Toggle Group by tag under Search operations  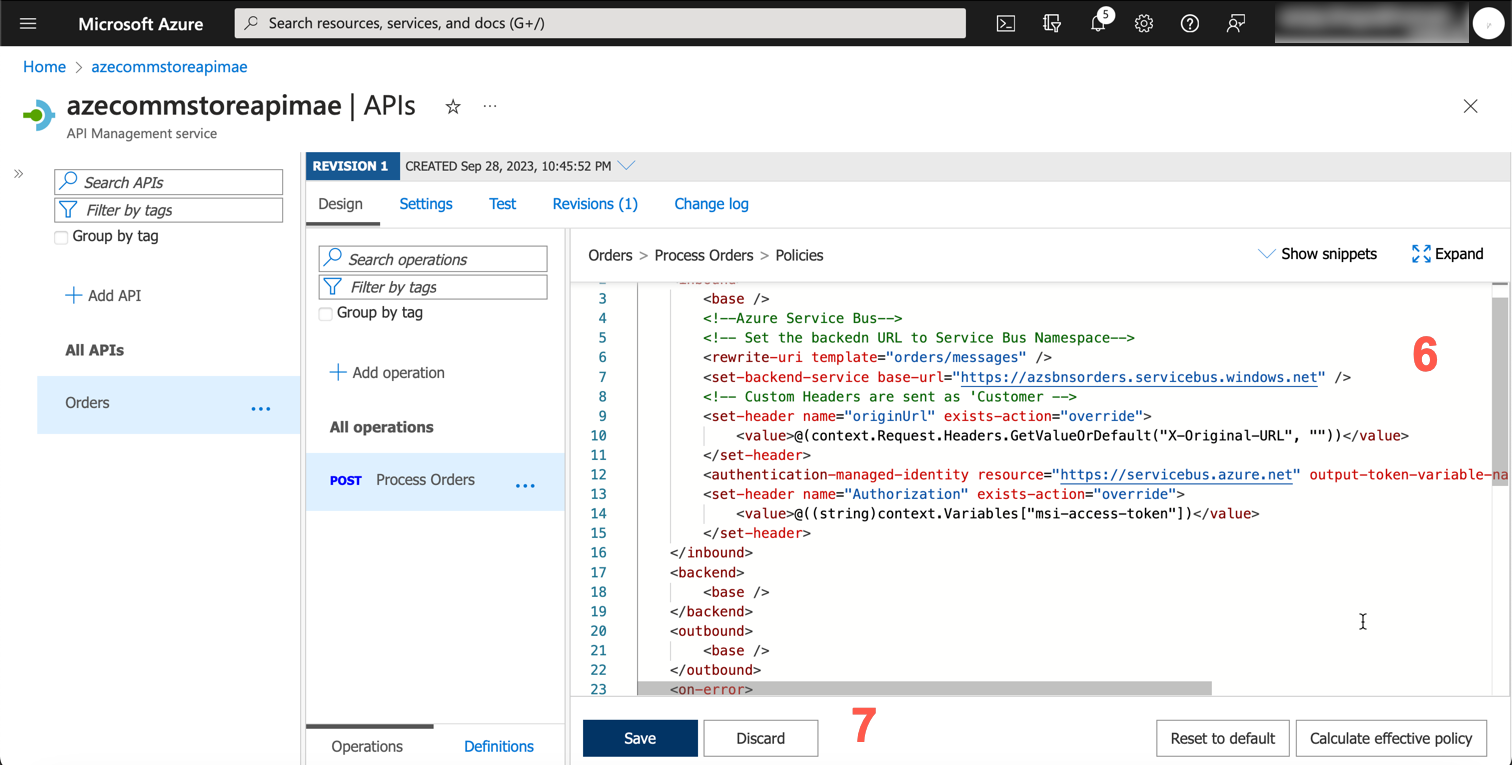325,313
